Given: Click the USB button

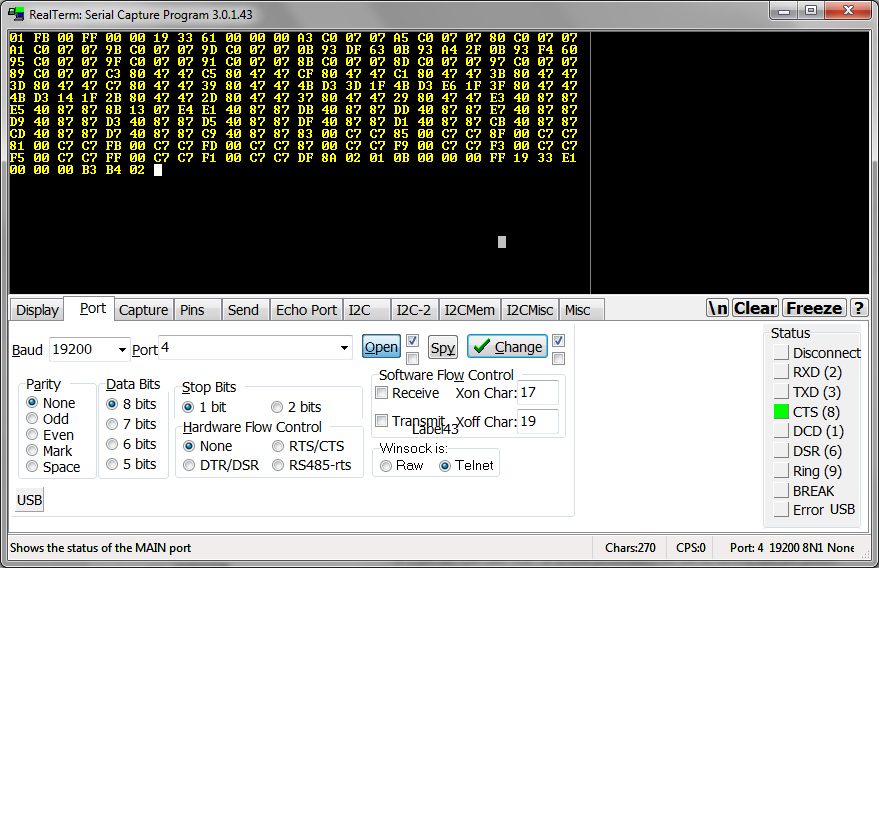Looking at the screenshot, I should pyautogui.click(x=29, y=500).
